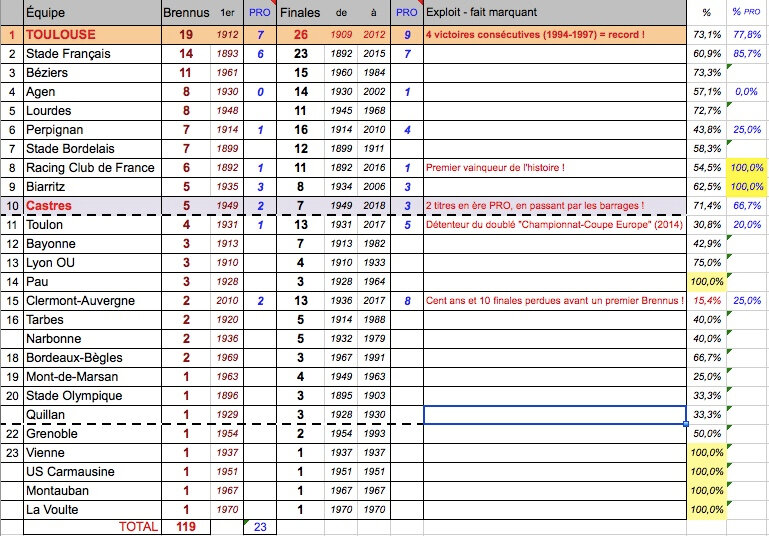Viewport: 769px width, 536px height.
Task: Select the 43,8% cell in Perpignan row
Action: pyautogui.click(x=707, y=130)
